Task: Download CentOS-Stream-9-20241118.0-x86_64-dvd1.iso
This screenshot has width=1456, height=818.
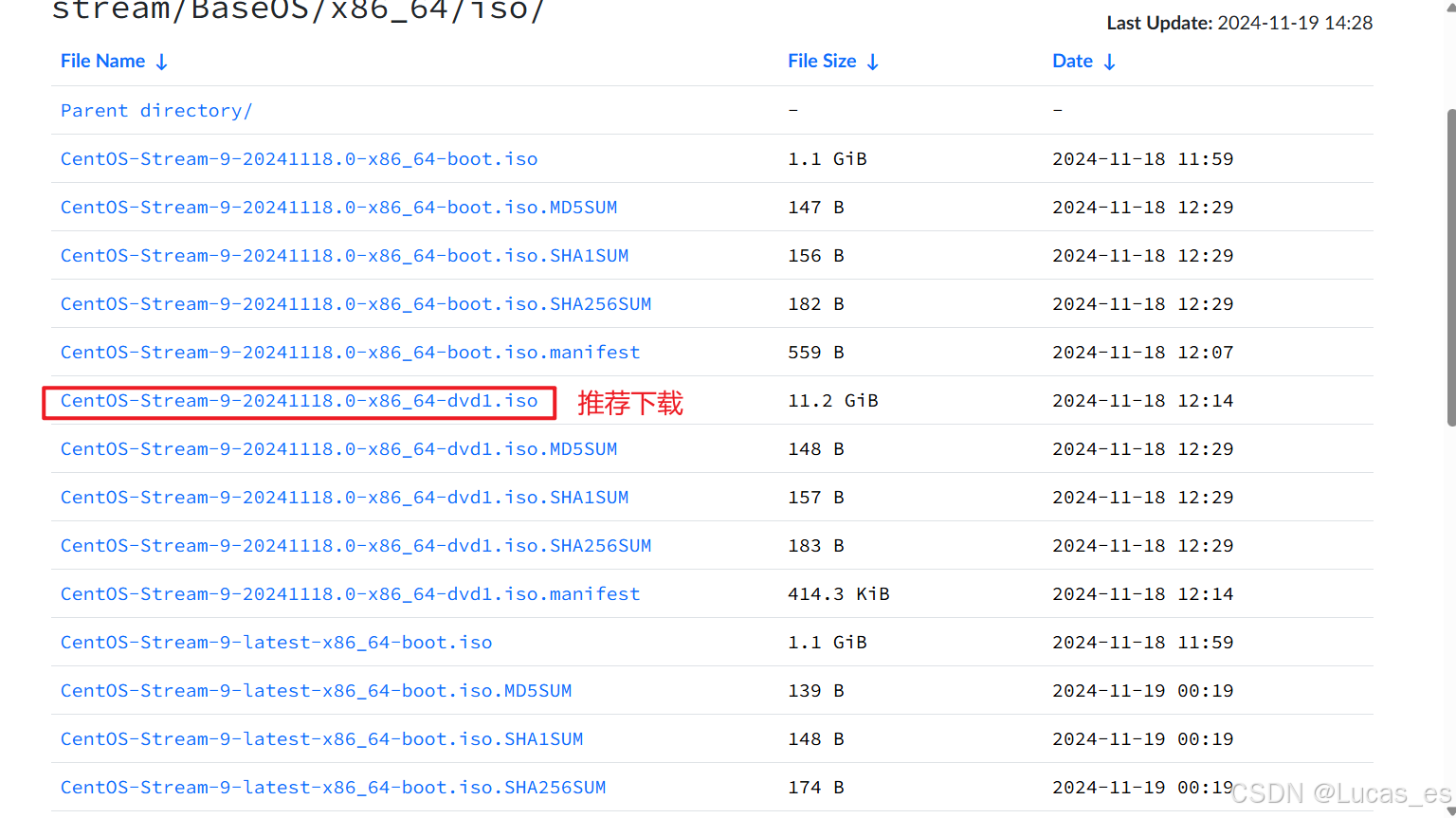Action: pyautogui.click(x=299, y=400)
